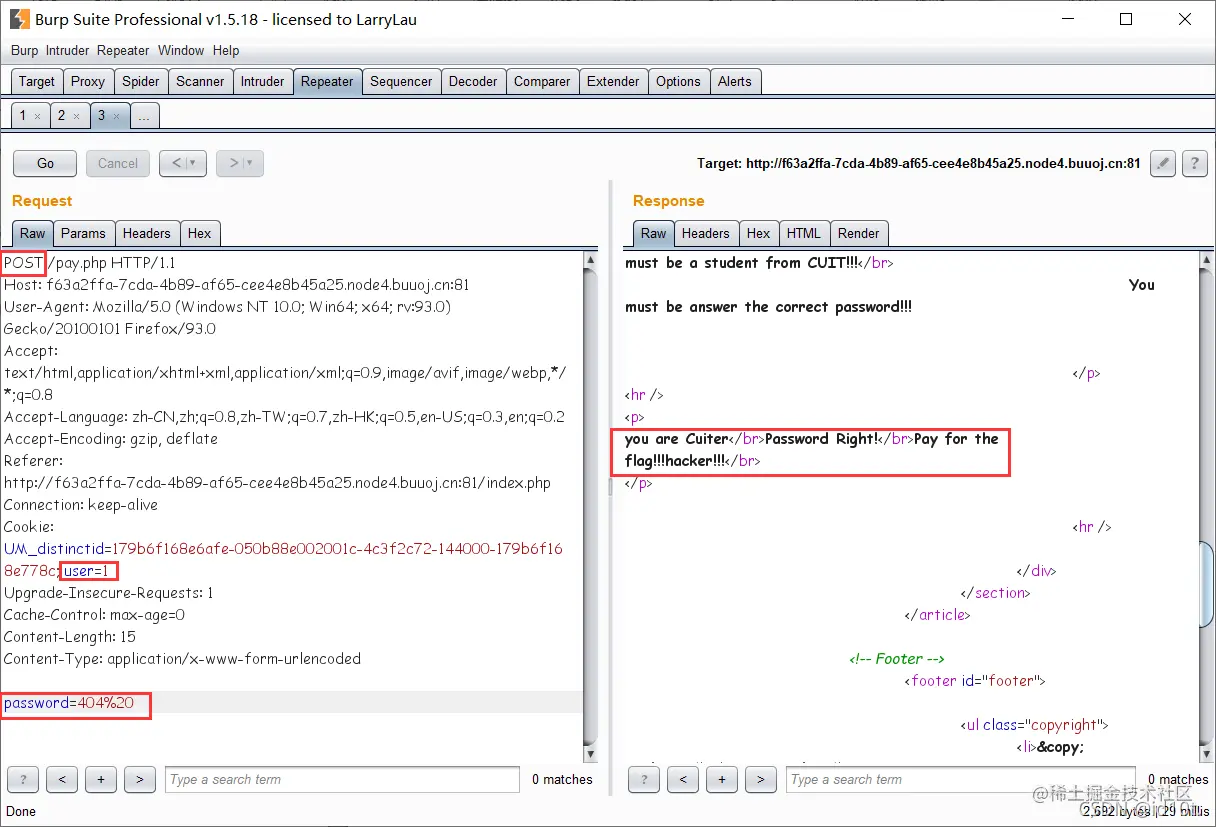This screenshot has height=827, width=1216.
Task: Open the request Hex view tab
Action: click(x=200, y=233)
